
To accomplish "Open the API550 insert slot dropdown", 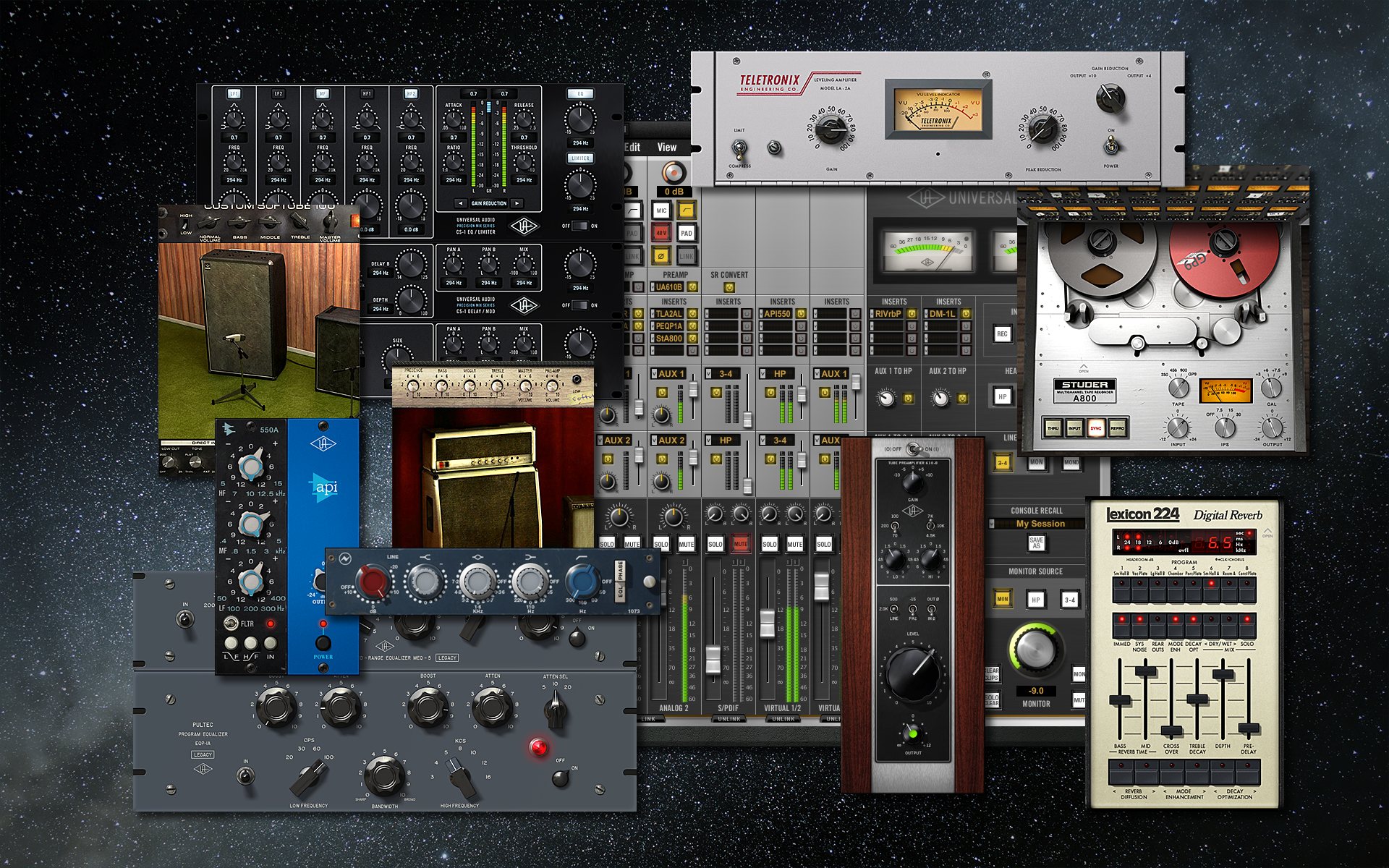I will [776, 314].
